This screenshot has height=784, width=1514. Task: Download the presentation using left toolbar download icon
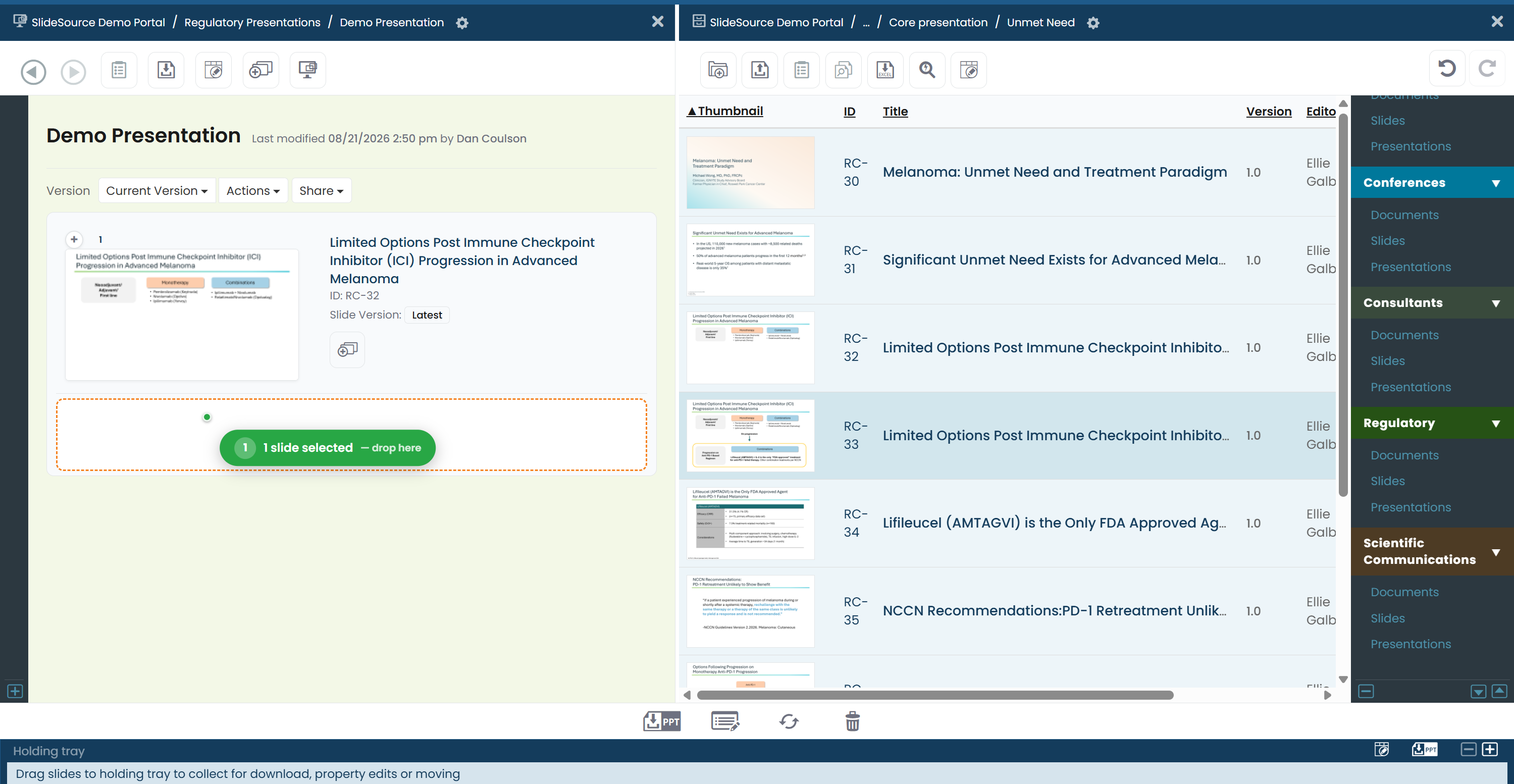pyautogui.click(x=166, y=70)
